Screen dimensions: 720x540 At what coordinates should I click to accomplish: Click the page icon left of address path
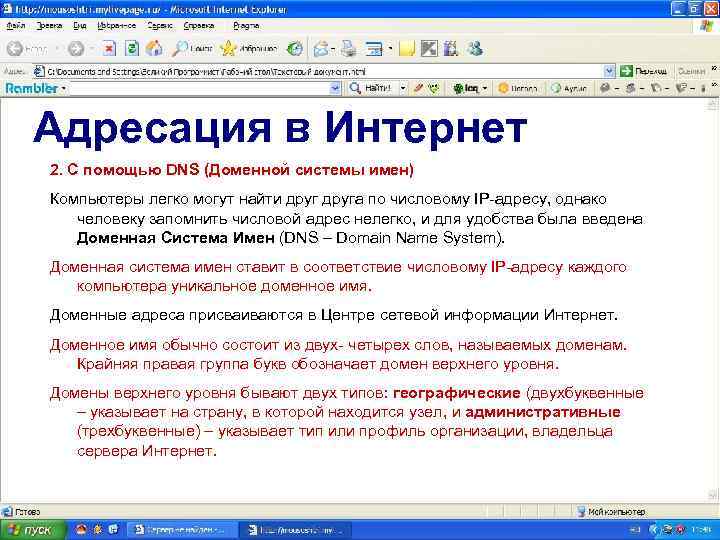click(x=39, y=71)
